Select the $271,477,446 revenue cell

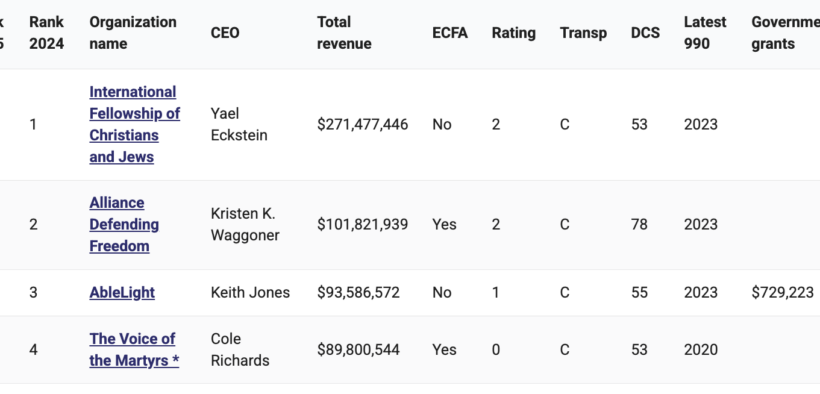tap(362, 125)
